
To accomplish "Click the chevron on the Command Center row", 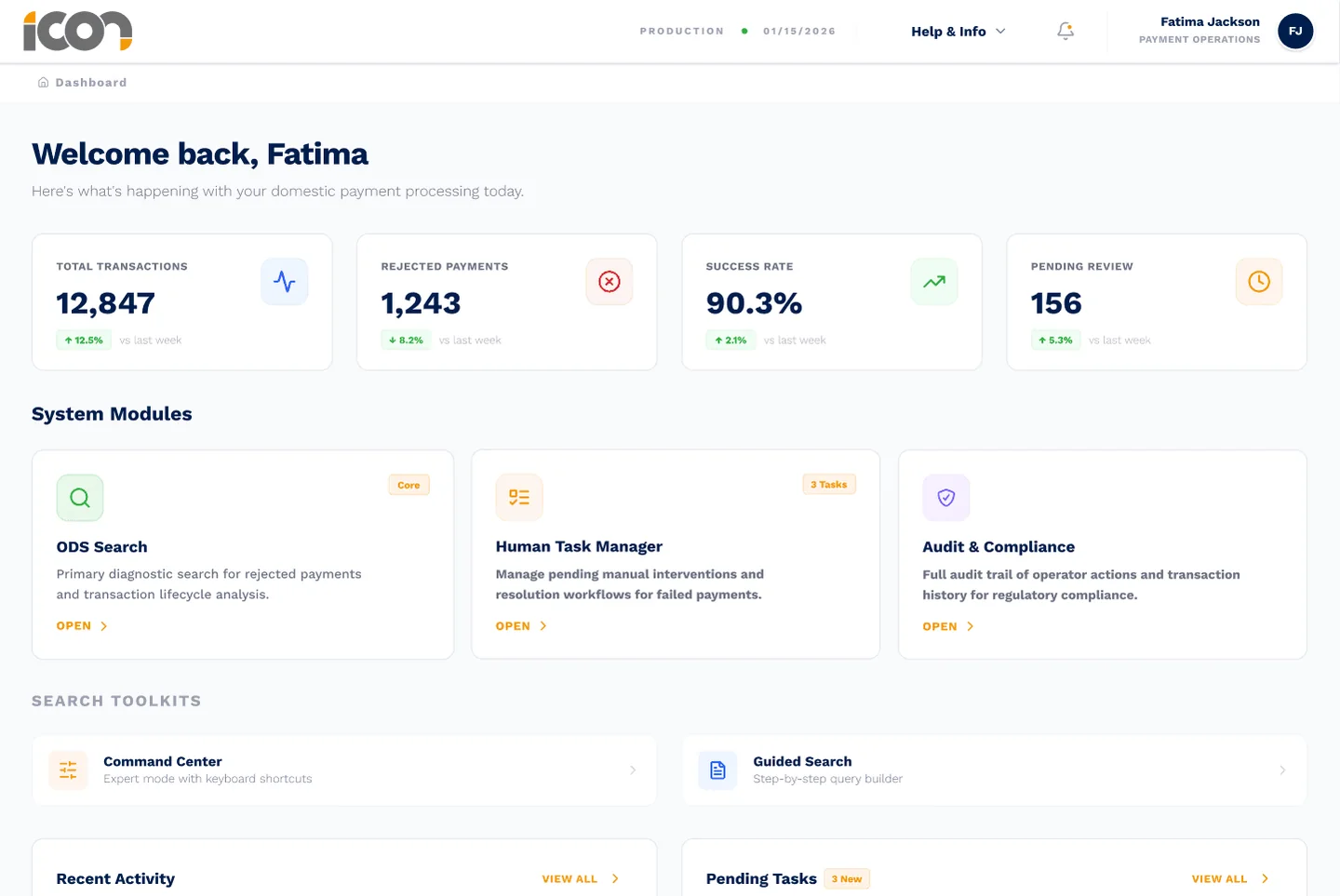I will pos(633,769).
